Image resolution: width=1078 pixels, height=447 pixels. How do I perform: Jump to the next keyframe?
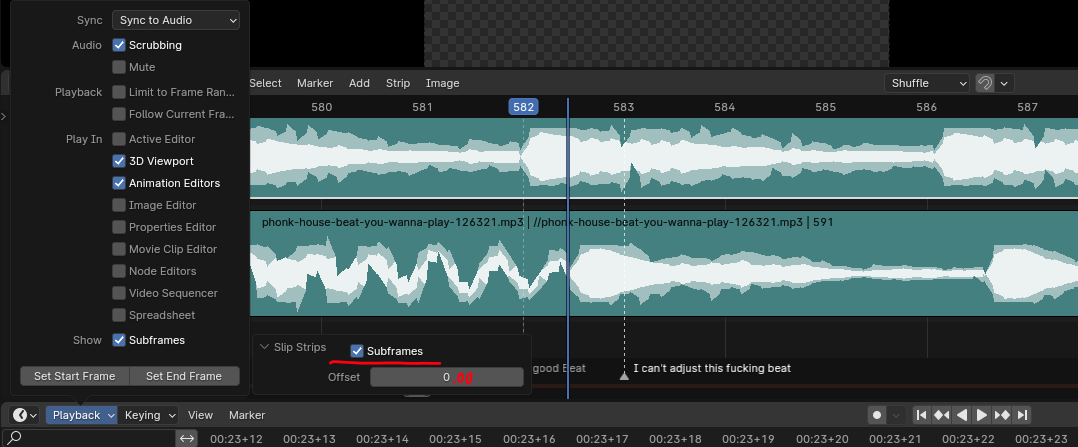click(1002, 415)
